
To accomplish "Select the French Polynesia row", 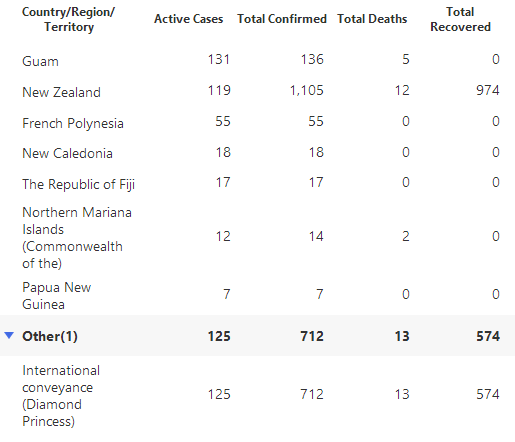I will tap(257, 122).
